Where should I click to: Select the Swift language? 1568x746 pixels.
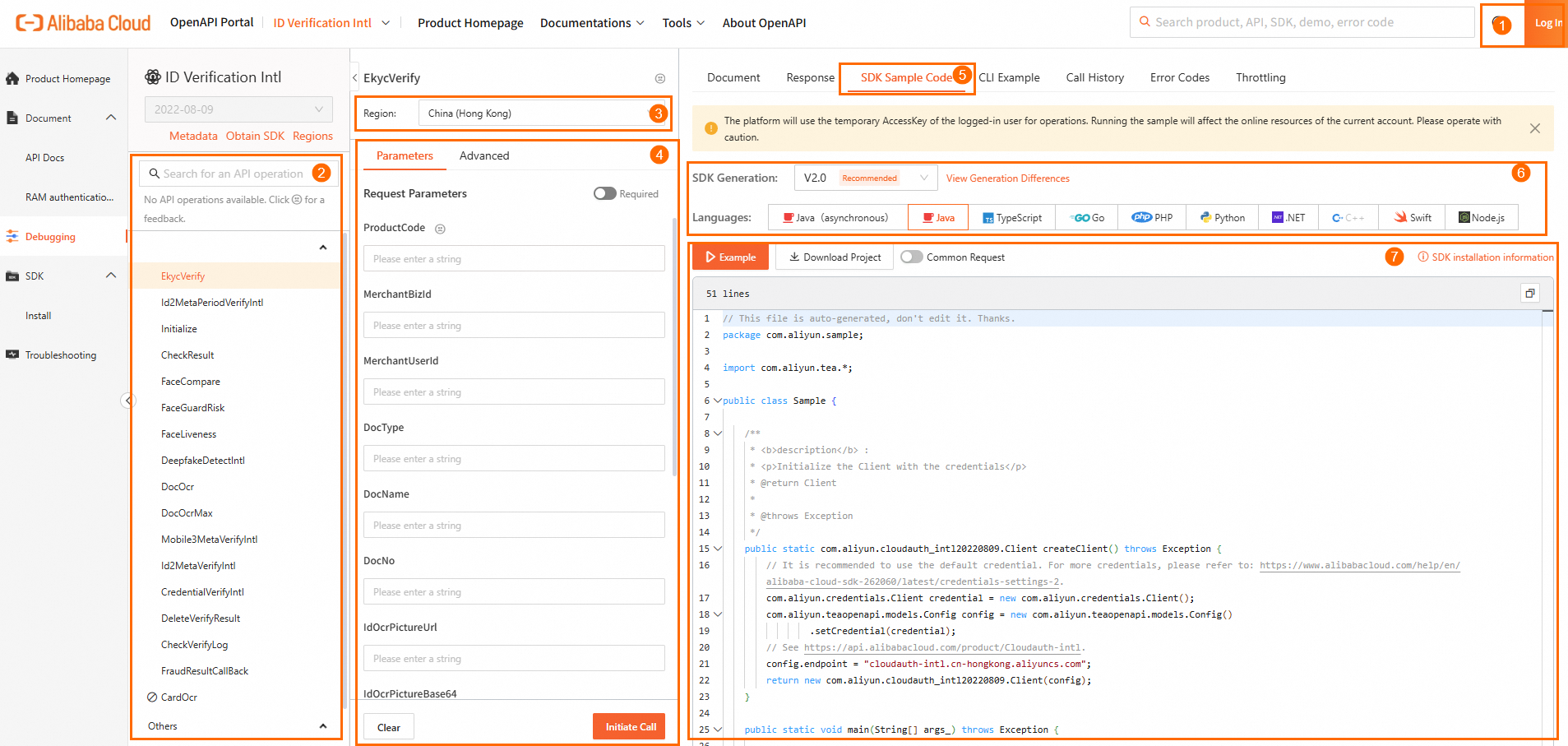tap(1412, 218)
